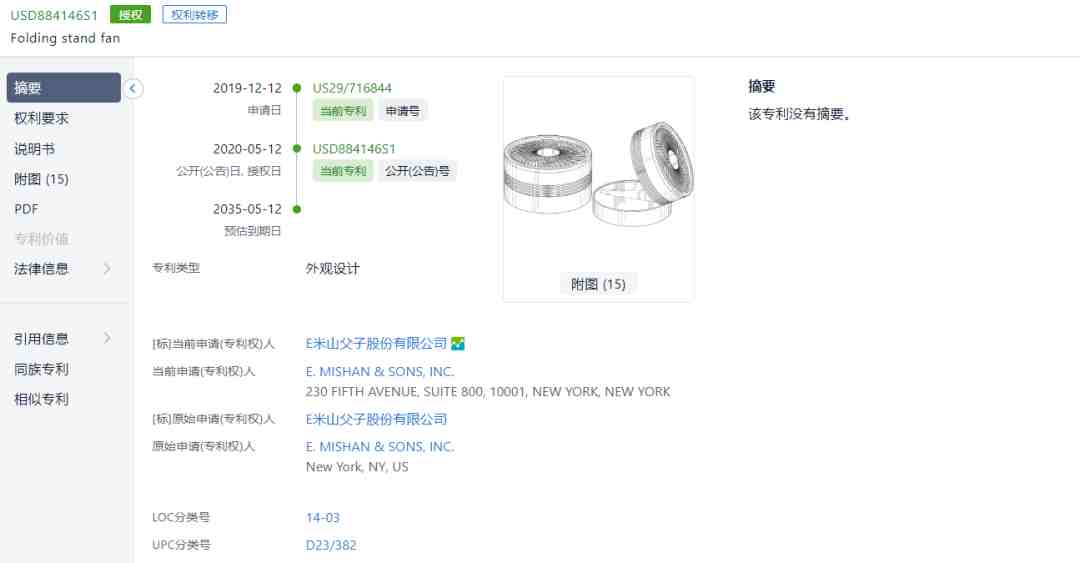The width and height of the screenshot is (1080, 563).
Task: Click the green company info icon
Action: click(x=458, y=343)
